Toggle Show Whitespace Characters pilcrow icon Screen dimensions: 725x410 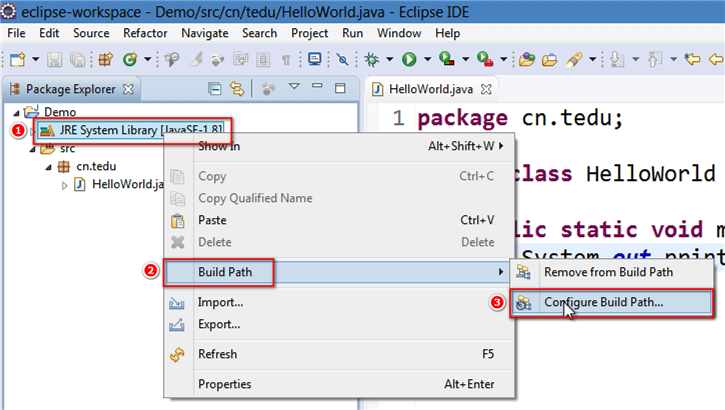pyautogui.click(x=286, y=59)
